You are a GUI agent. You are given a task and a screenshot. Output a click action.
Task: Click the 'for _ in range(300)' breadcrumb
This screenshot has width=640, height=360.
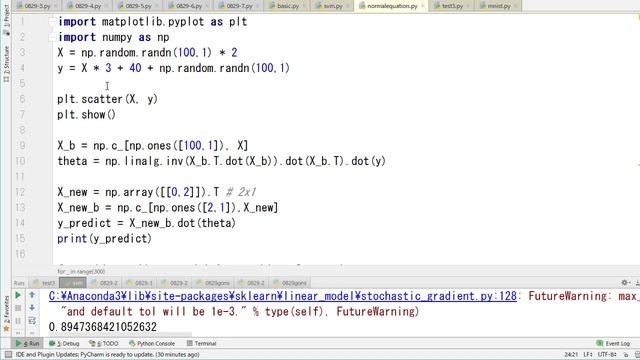(x=81, y=271)
